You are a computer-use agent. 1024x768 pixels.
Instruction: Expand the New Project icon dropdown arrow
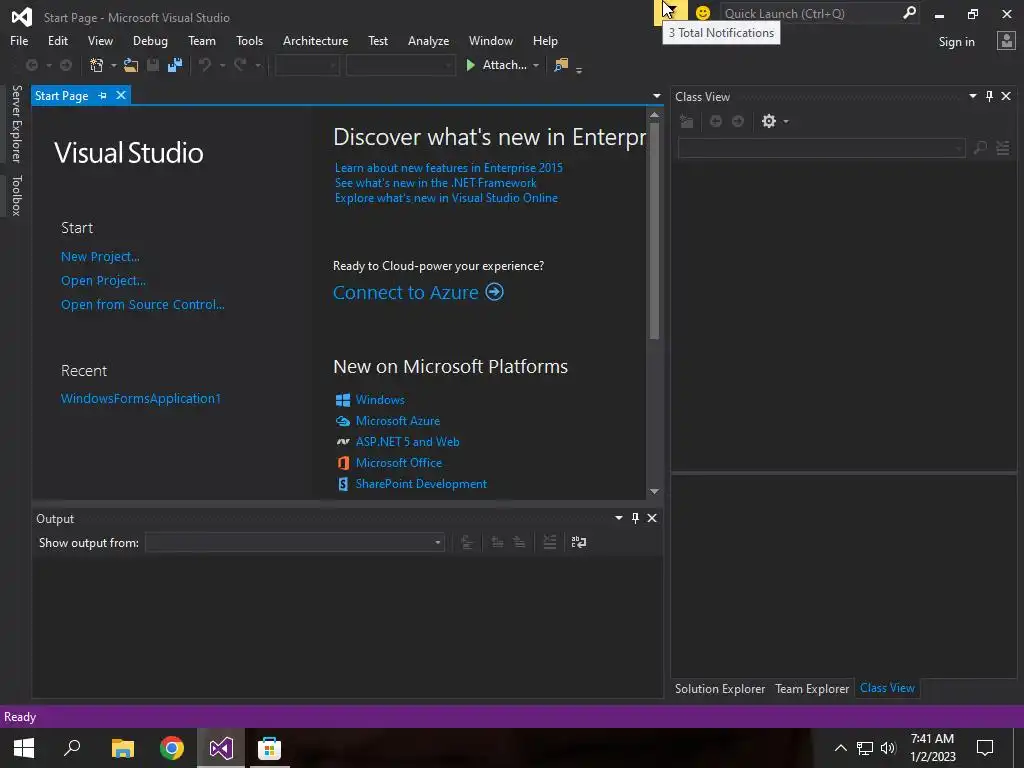coord(113,65)
